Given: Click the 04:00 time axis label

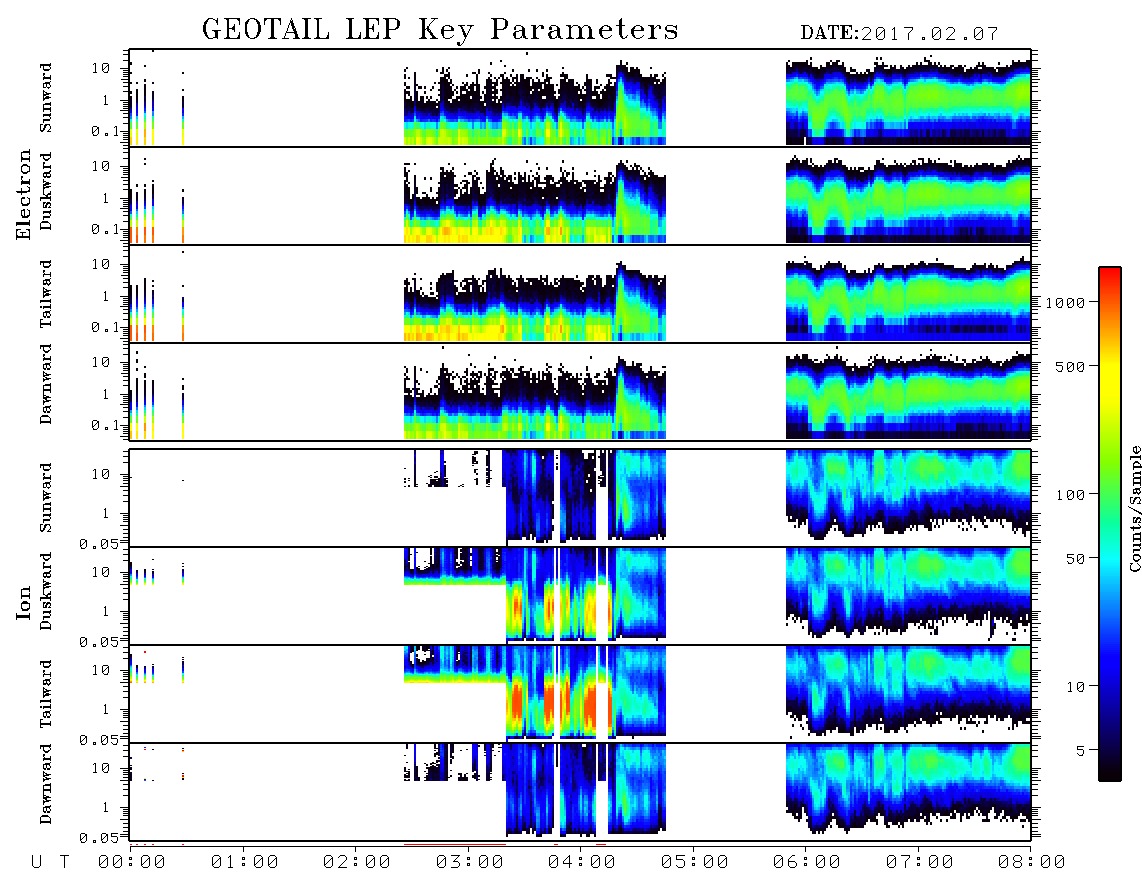Looking at the screenshot, I should (582, 863).
